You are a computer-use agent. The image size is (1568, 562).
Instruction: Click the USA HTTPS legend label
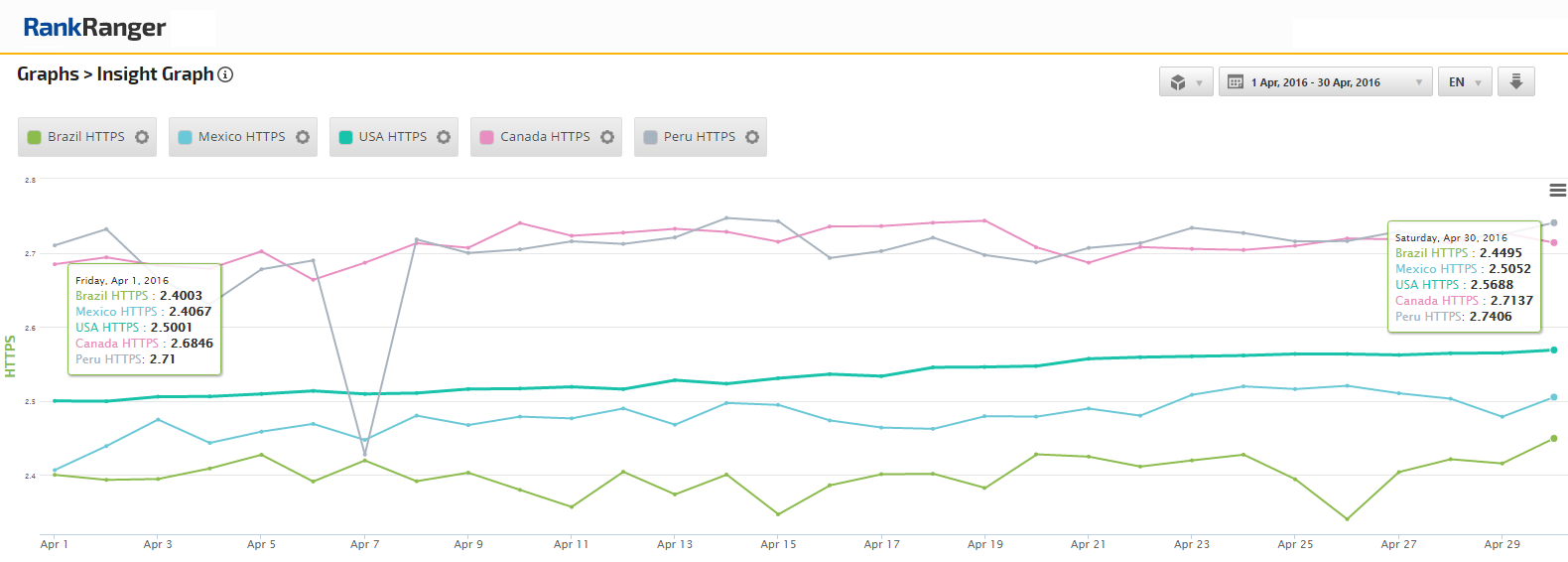tap(392, 137)
